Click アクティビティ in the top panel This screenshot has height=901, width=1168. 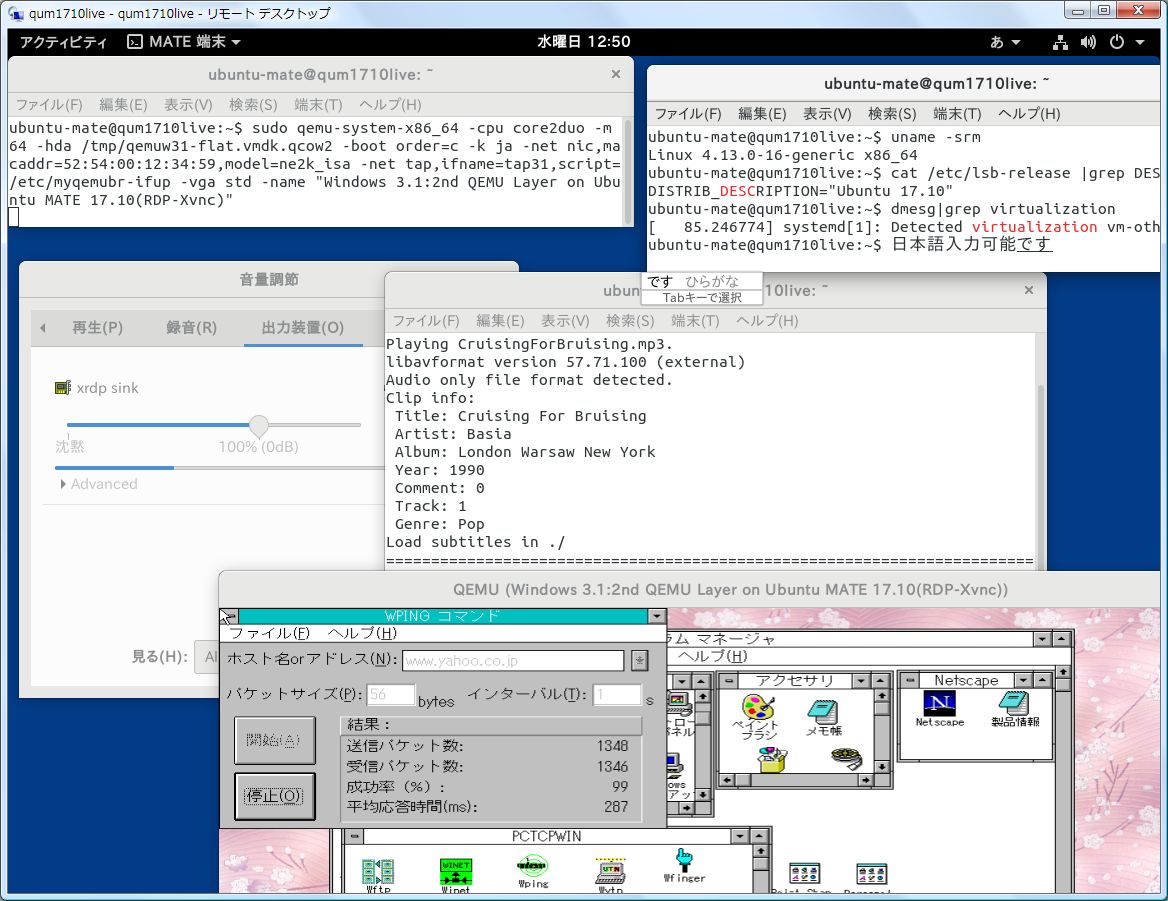(63, 42)
